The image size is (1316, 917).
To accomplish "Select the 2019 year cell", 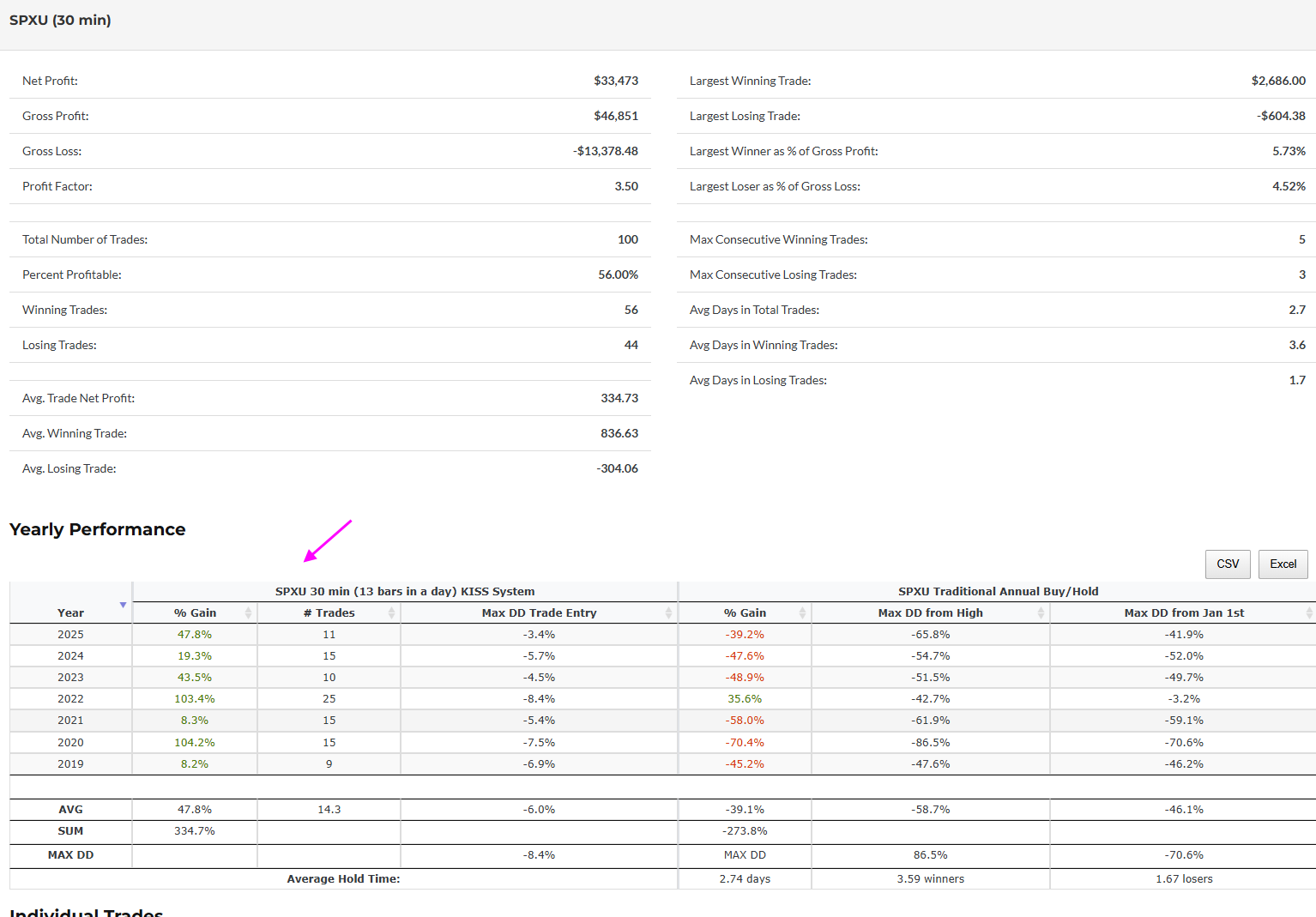I will (70, 764).
